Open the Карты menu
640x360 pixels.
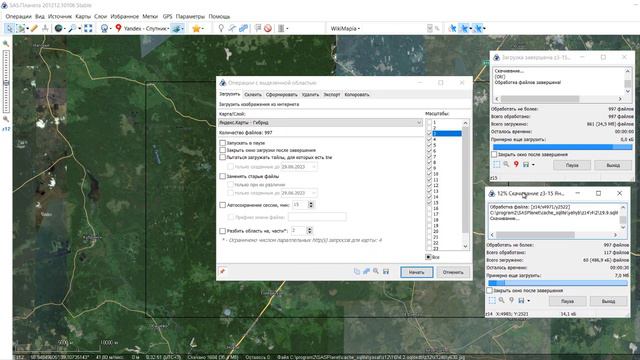tap(83, 16)
